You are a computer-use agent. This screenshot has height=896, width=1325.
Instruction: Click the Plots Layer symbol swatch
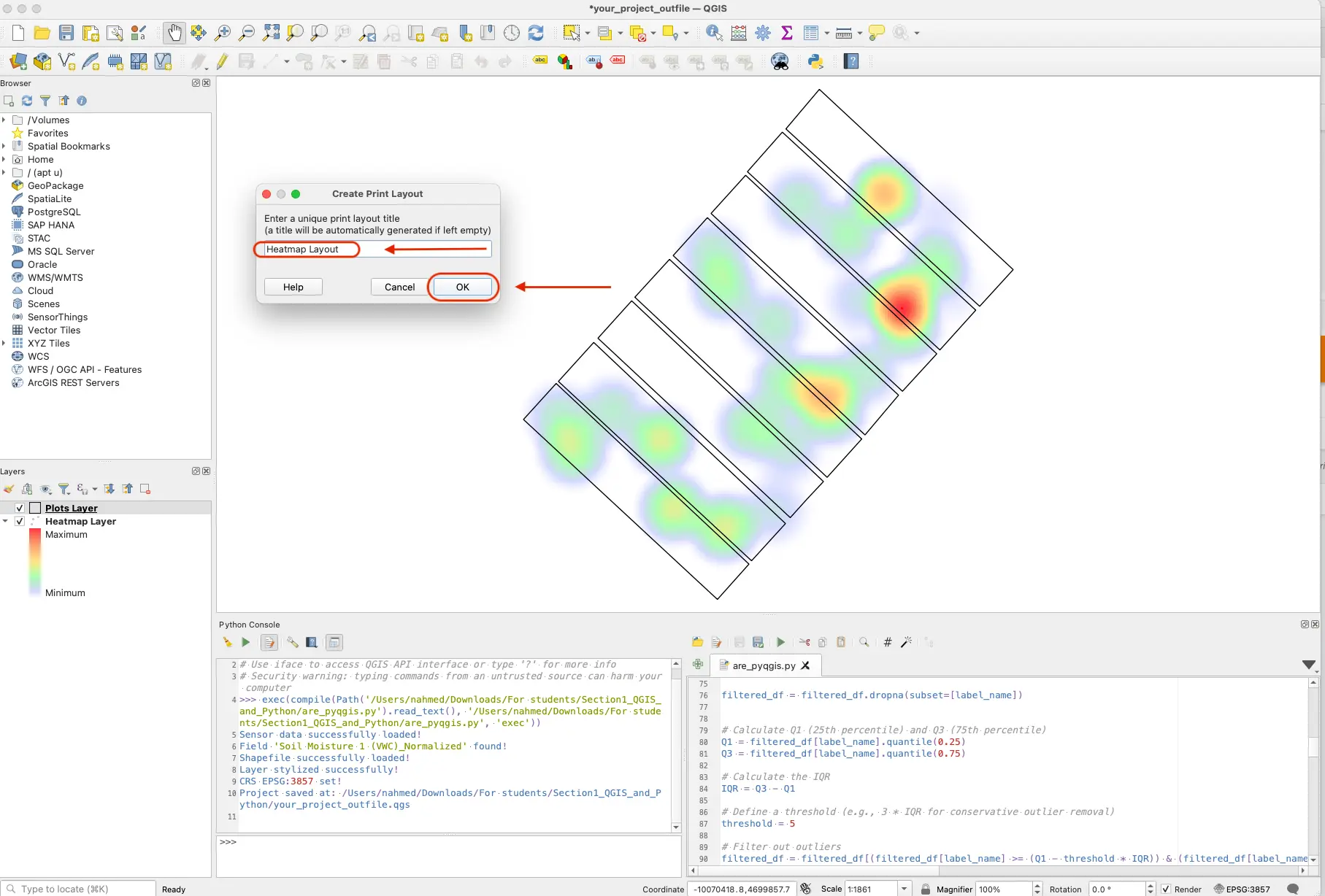(x=35, y=508)
